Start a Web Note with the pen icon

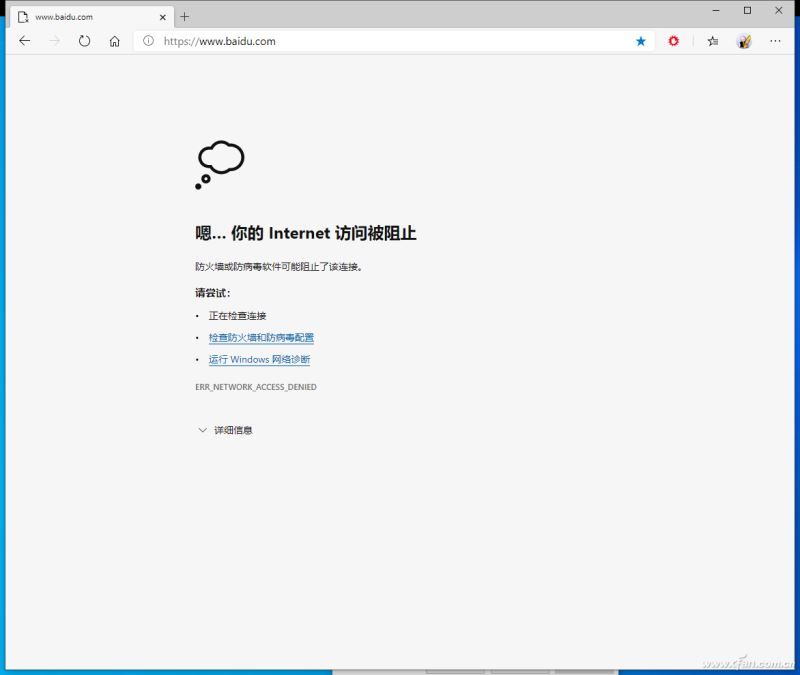tap(744, 41)
